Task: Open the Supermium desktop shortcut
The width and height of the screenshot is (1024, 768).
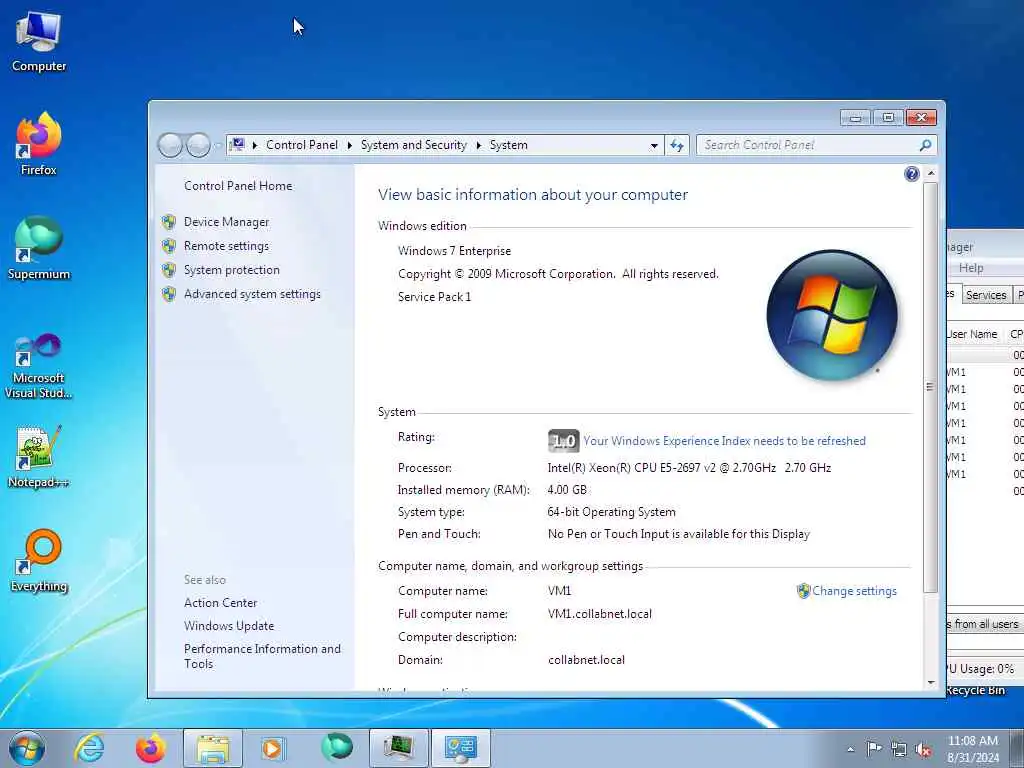Action: pyautogui.click(x=39, y=248)
